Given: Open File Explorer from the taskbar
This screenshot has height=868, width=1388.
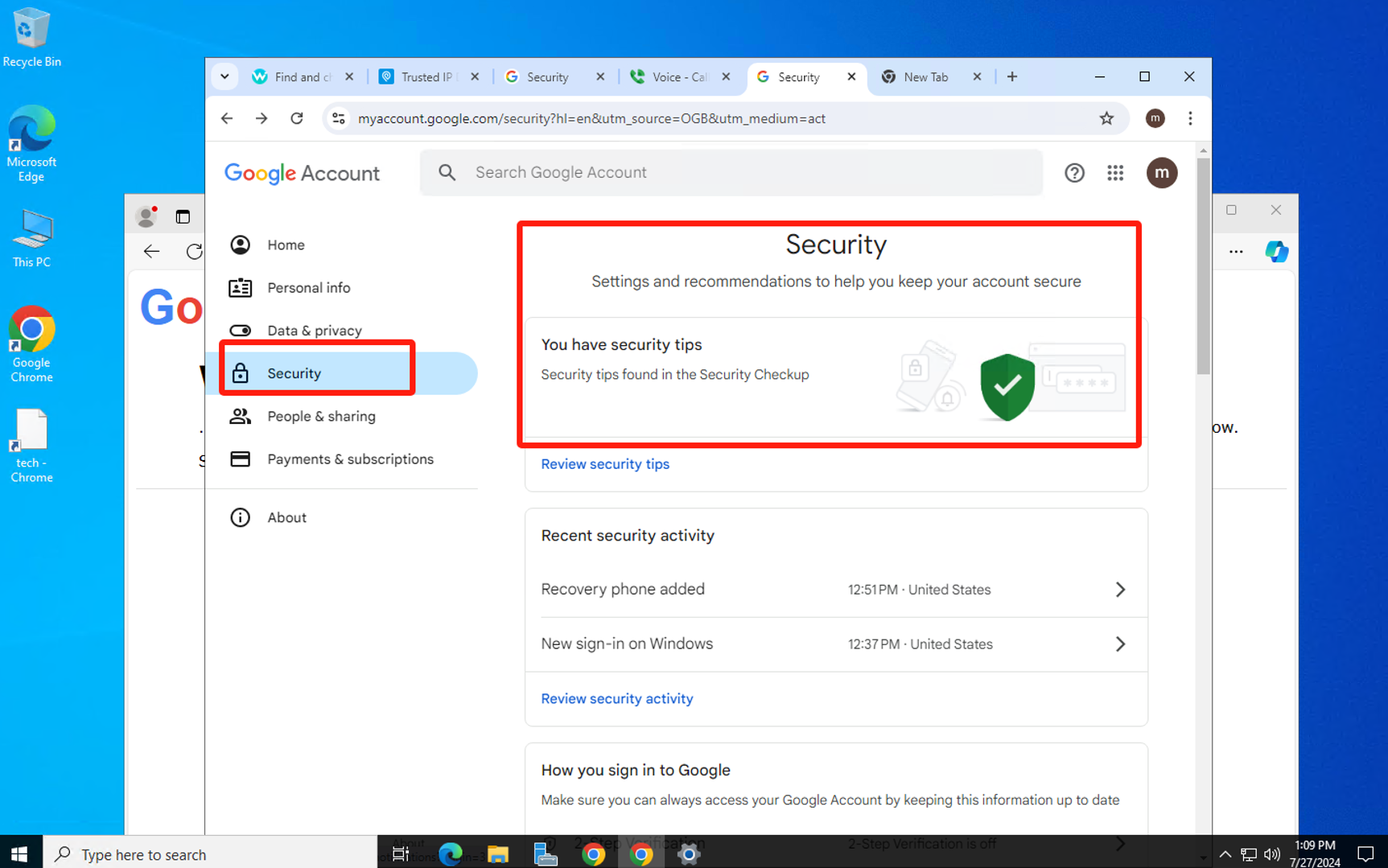Looking at the screenshot, I should [498, 854].
